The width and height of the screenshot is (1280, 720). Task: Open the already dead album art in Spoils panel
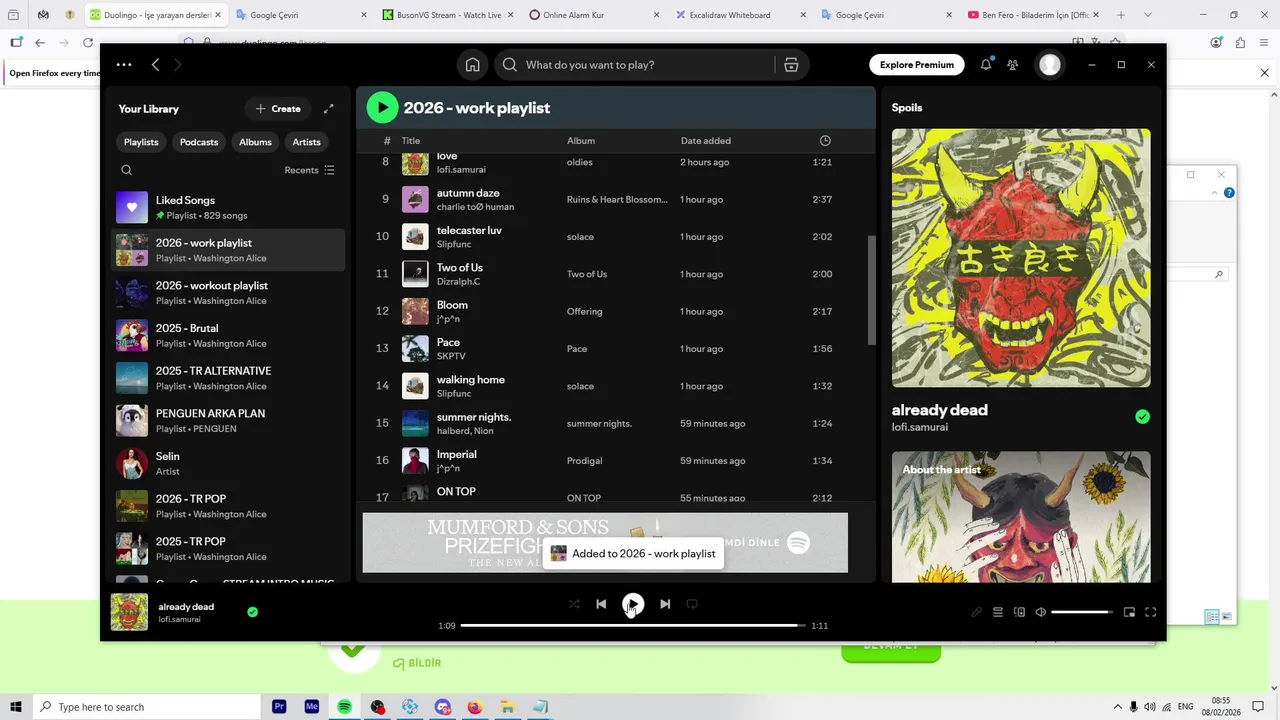[1021, 258]
